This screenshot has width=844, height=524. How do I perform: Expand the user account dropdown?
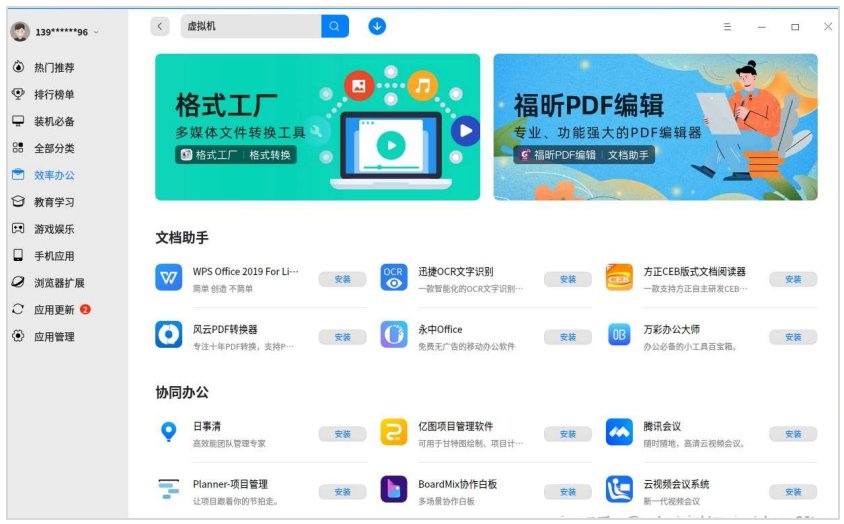click(x=97, y=32)
